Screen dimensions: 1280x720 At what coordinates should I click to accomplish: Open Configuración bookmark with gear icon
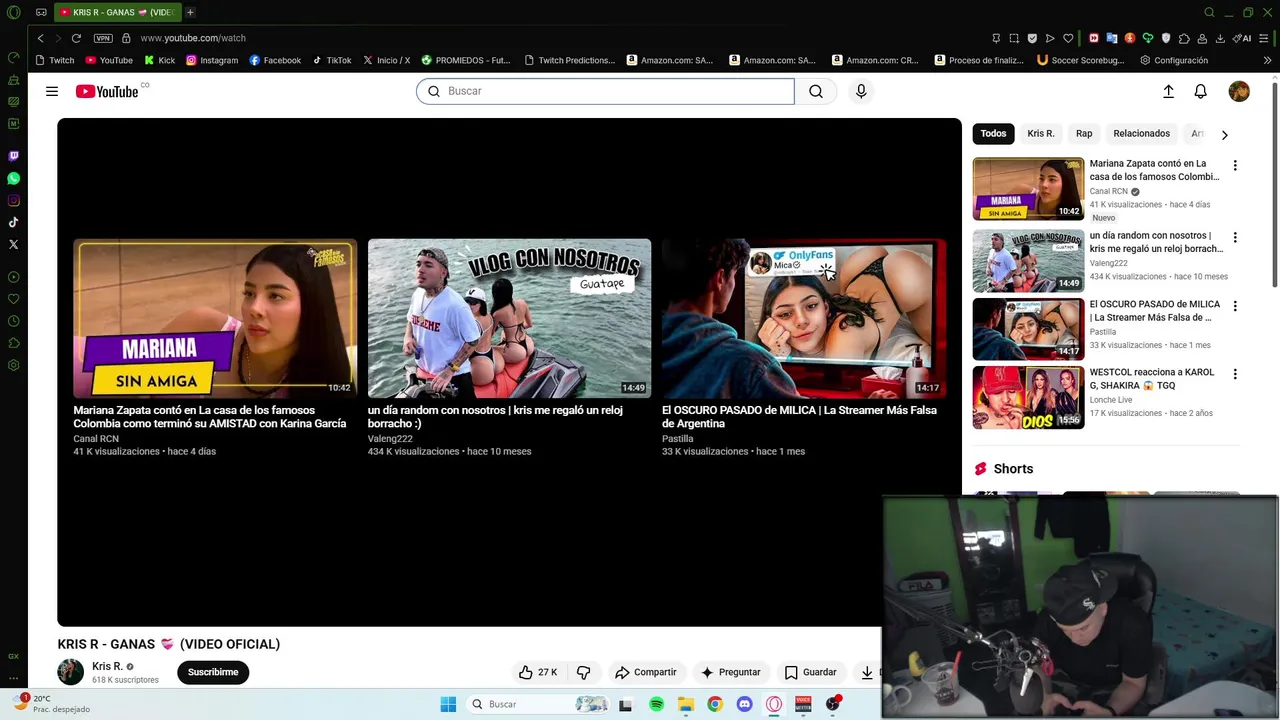pos(1174,60)
